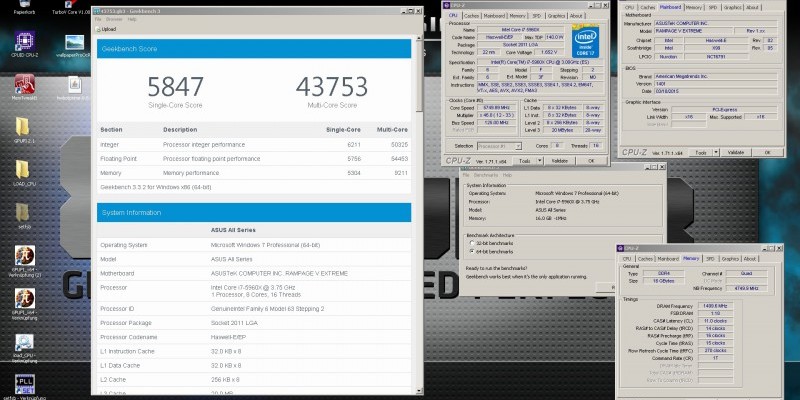
Task: Switch to Graphics tab in CPU-Z CPU window
Action: pos(556,16)
